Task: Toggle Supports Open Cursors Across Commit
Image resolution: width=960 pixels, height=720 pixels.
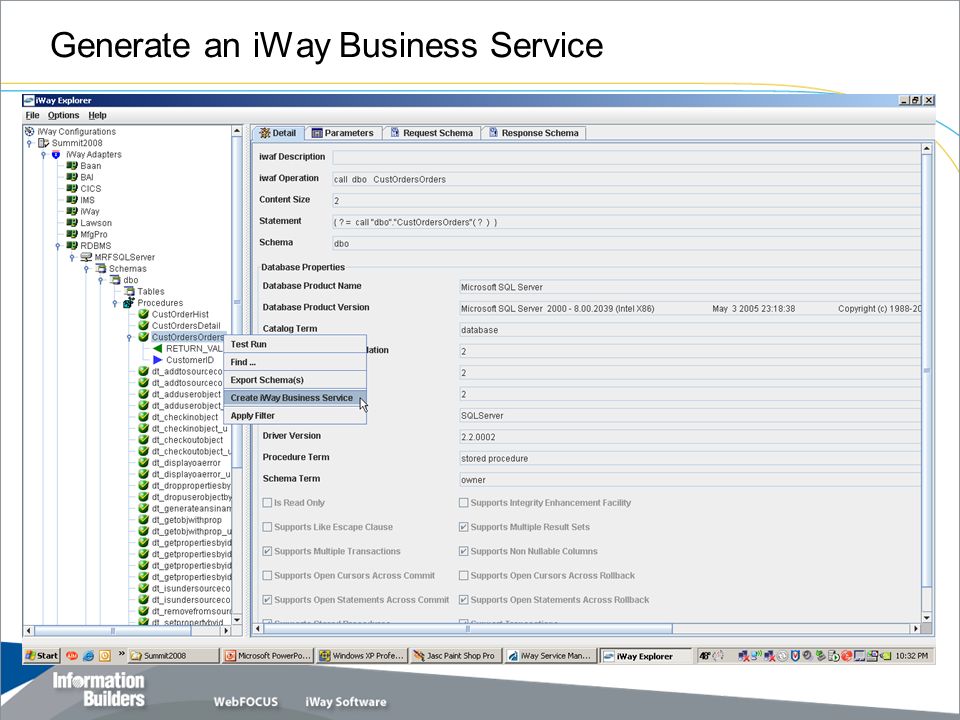Action: coord(267,576)
